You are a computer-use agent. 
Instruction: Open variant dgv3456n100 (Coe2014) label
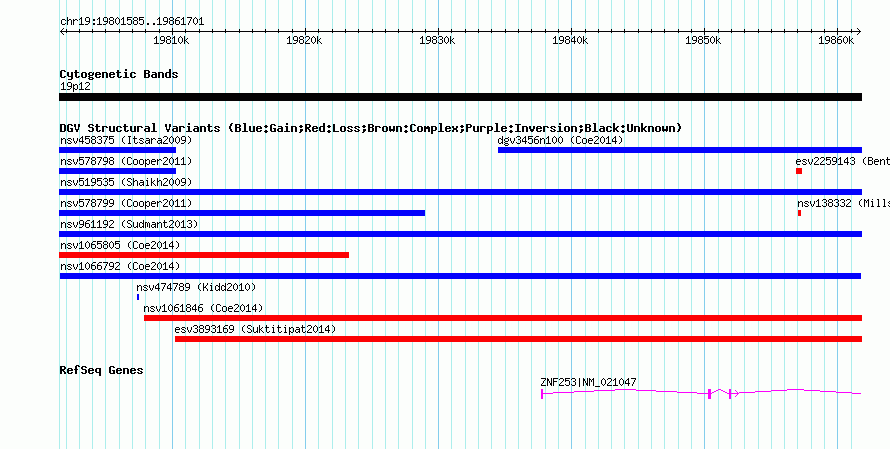(x=560, y=140)
